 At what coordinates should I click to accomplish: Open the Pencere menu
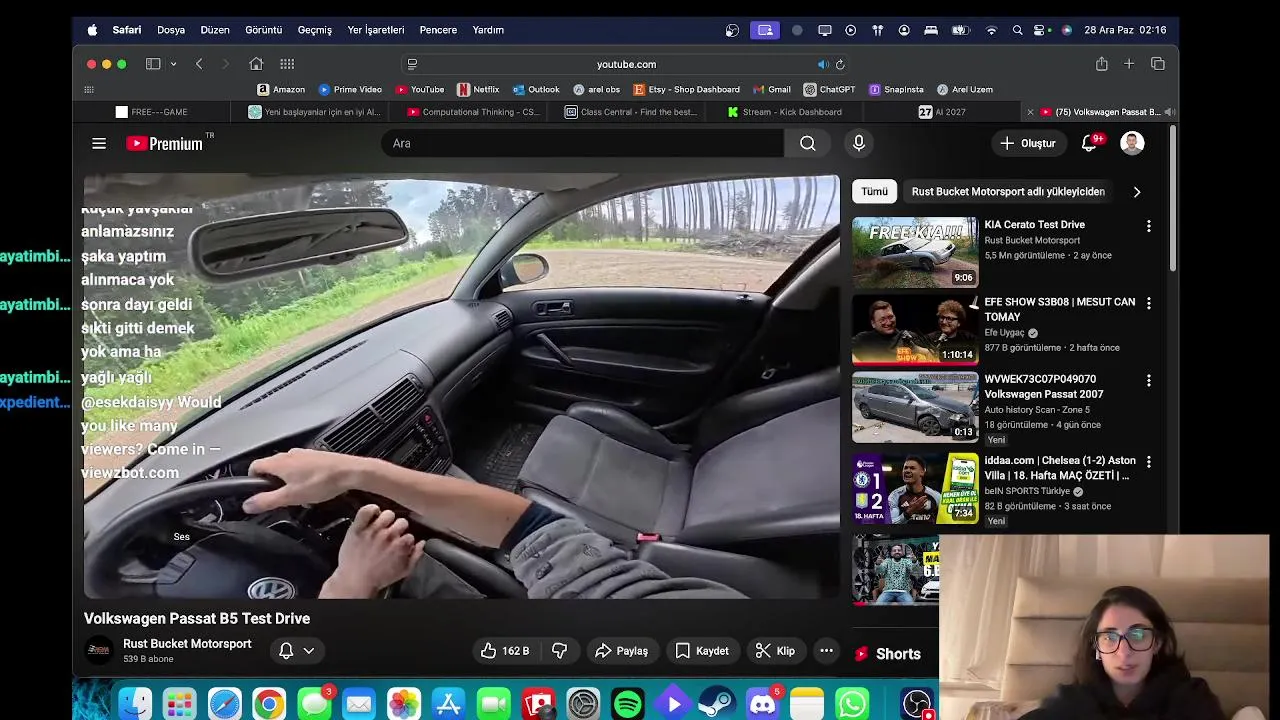pos(438,30)
